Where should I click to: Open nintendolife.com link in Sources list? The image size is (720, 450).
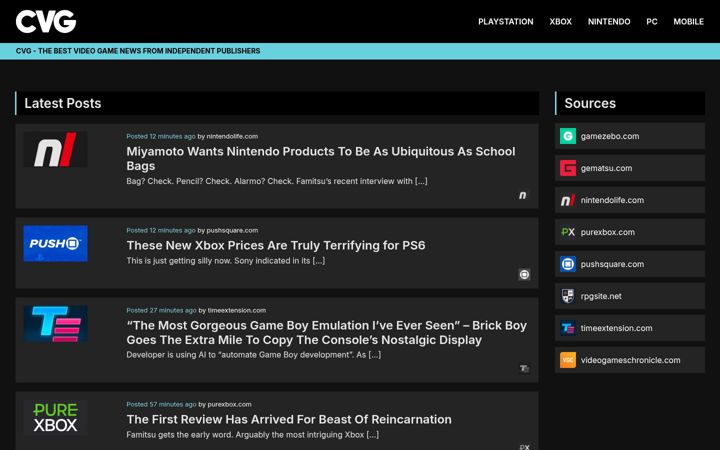tap(612, 200)
